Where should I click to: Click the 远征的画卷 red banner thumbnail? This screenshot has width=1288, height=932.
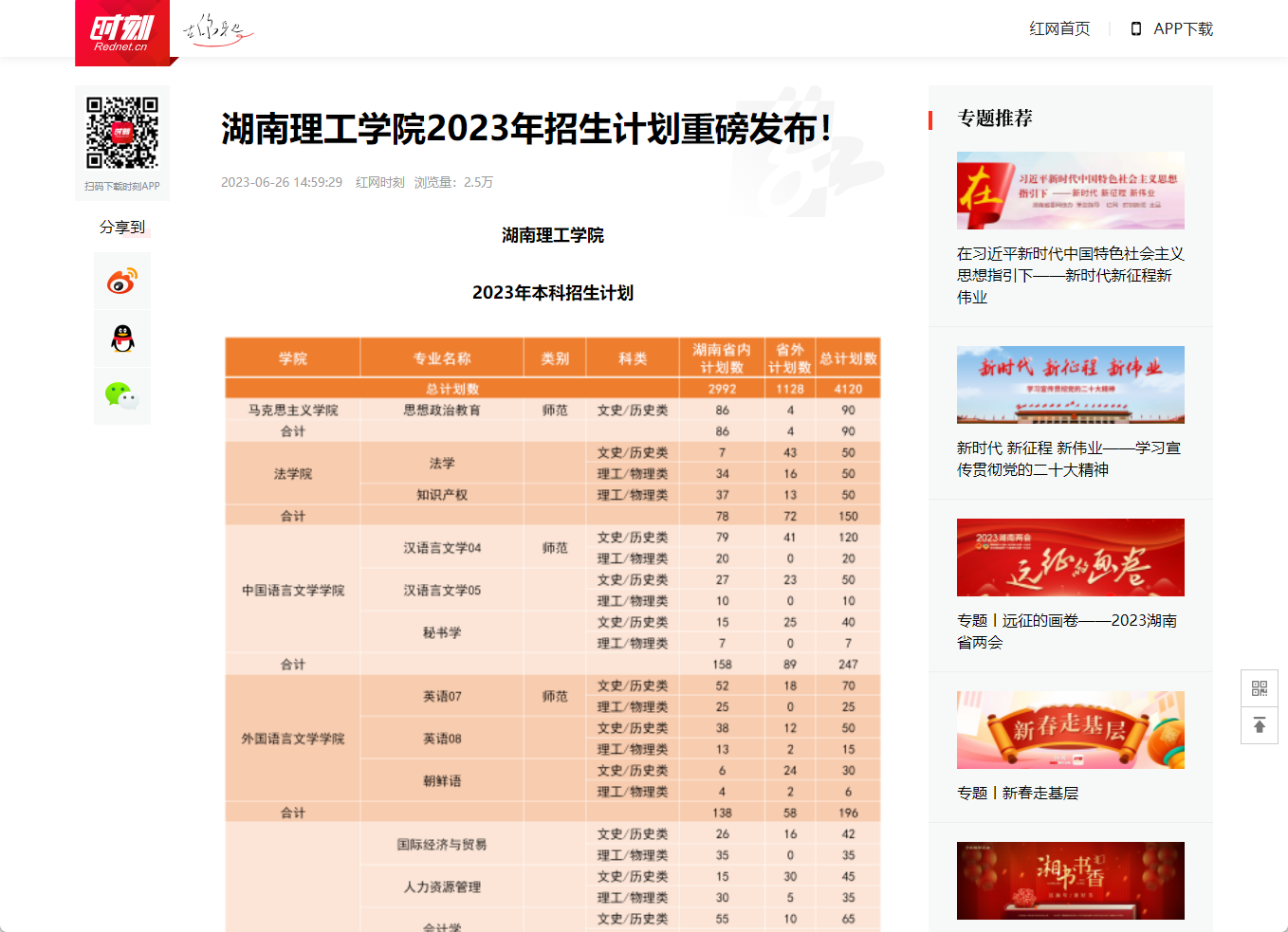[1070, 557]
